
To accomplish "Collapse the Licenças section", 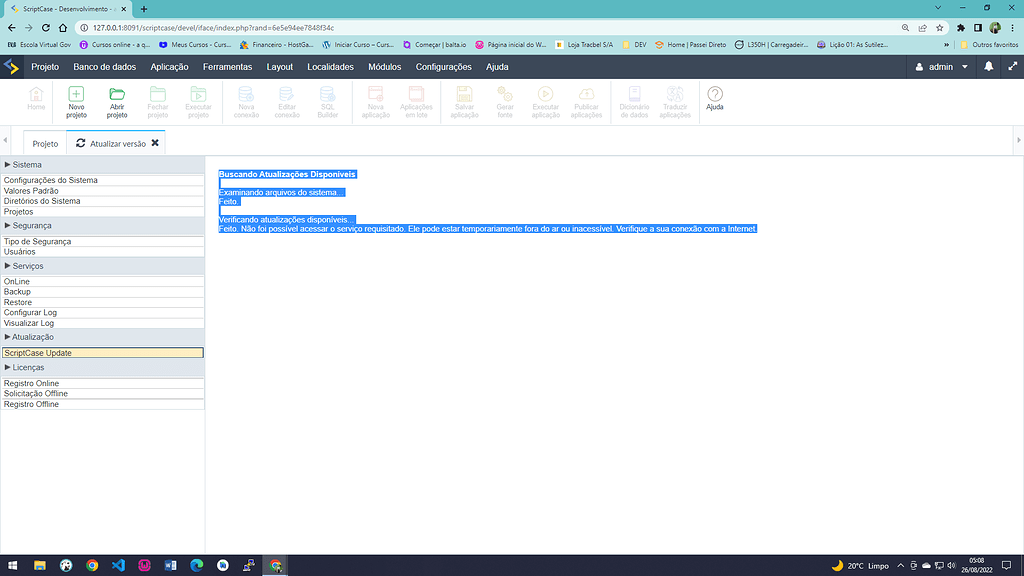I will [8, 367].
